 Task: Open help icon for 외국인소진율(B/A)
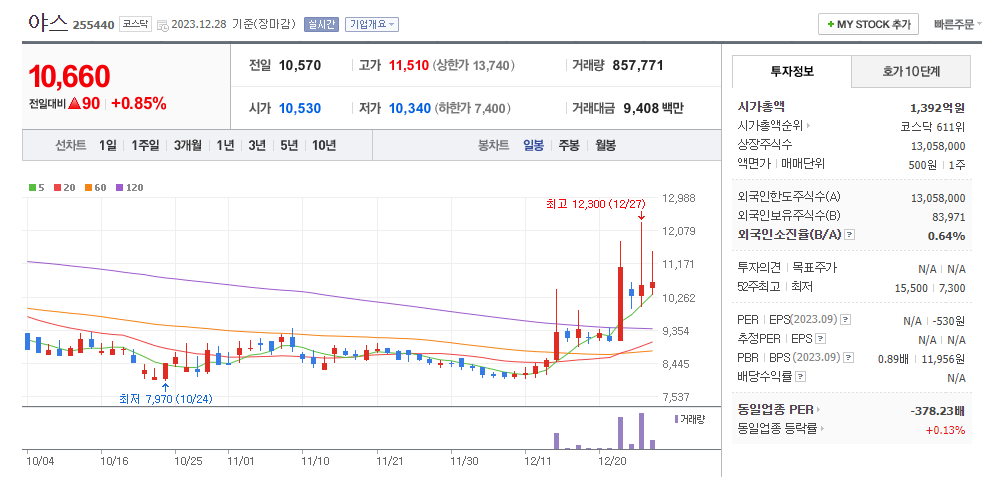850,235
